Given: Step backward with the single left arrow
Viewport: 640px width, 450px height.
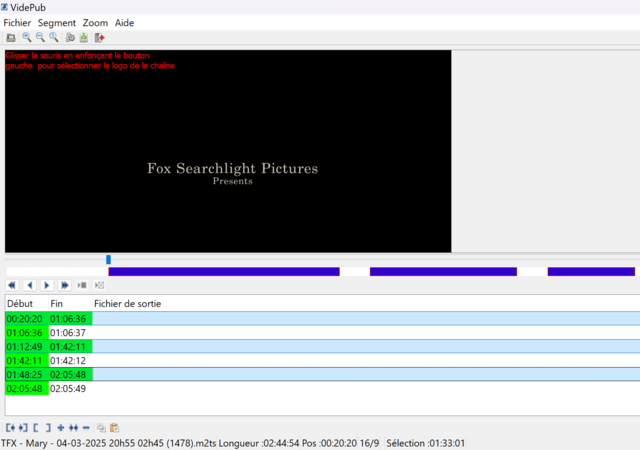Looking at the screenshot, I should click(x=29, y=285).
